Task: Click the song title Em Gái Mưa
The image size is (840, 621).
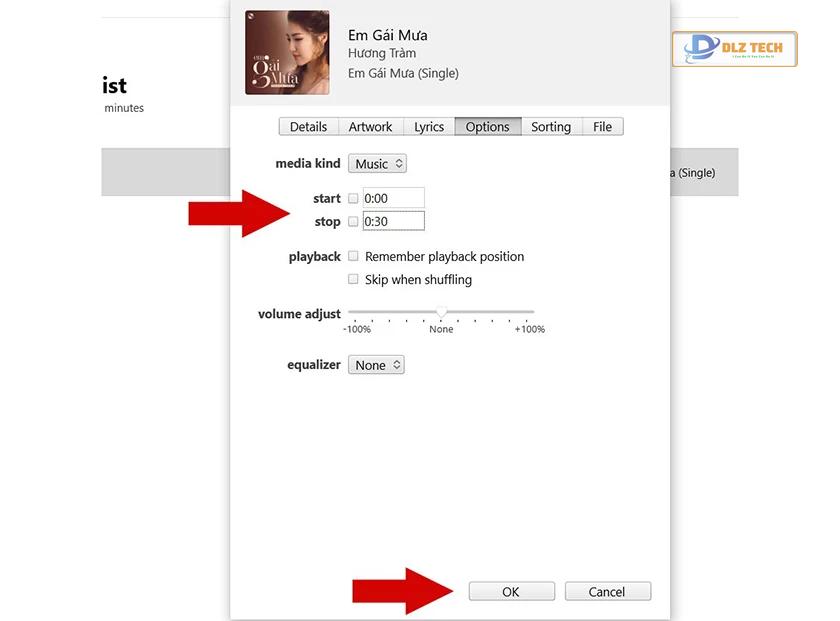Action: 388,35
